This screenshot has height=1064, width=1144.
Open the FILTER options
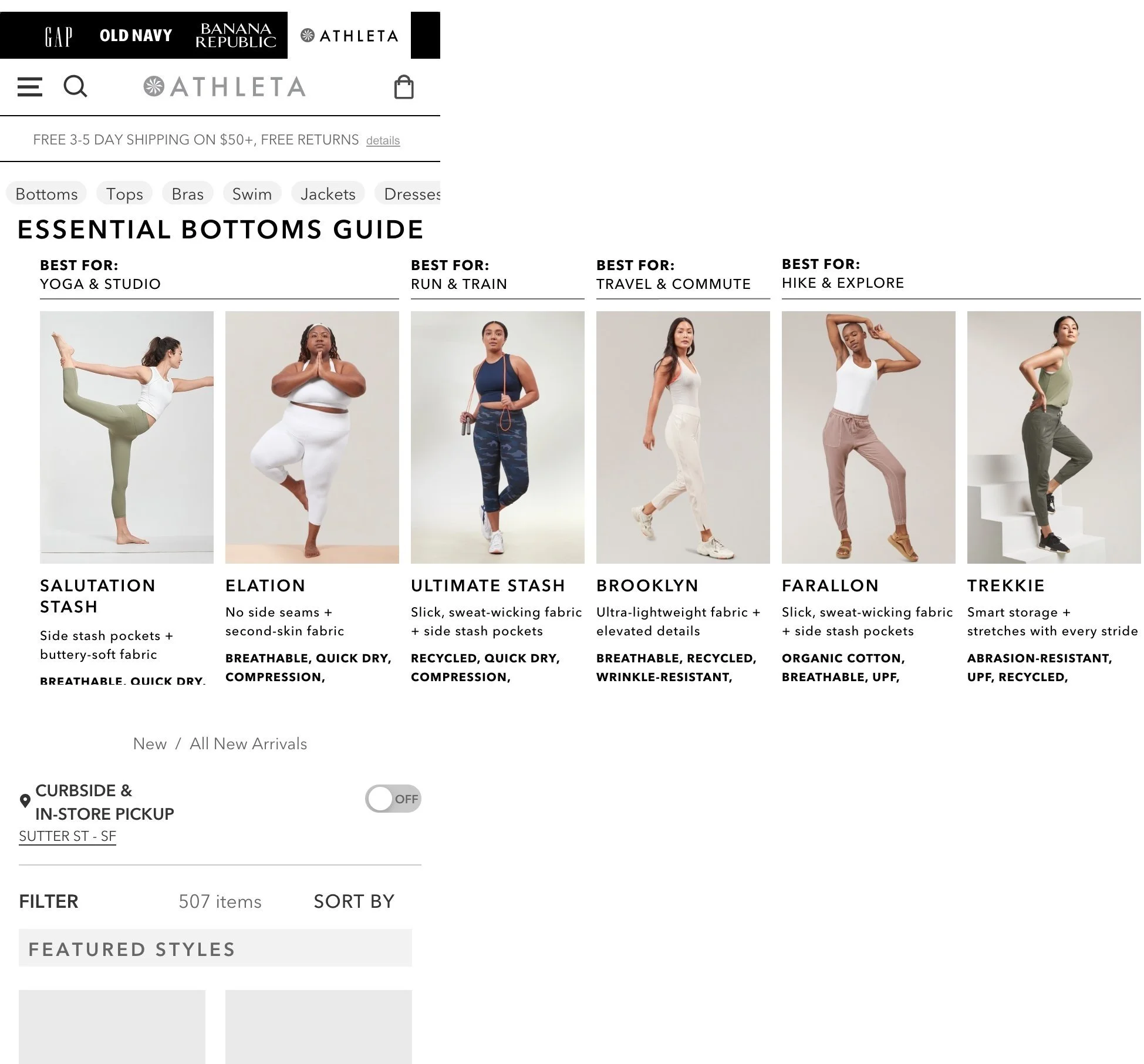(x=49, y=901)
